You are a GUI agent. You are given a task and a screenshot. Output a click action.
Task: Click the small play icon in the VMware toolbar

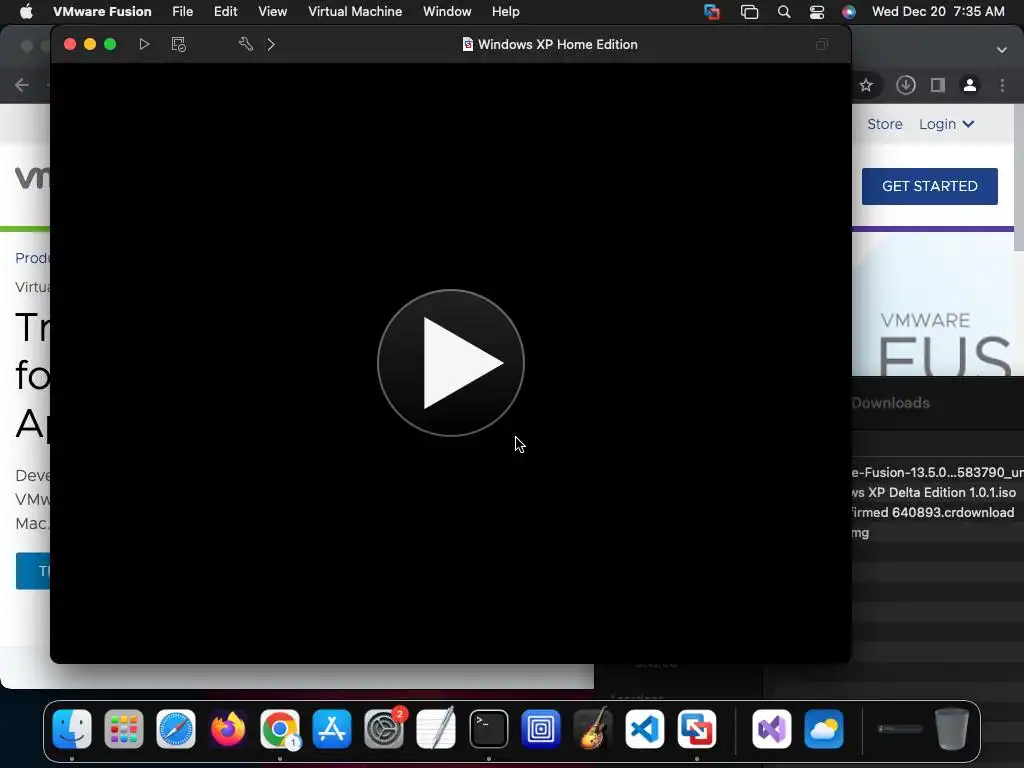pyautogui.click(x=144, y=44)
